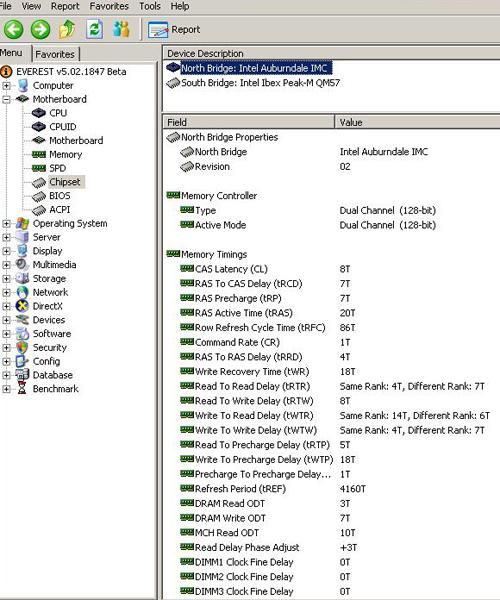
Task: Click the Server icon in tree
Action: pos(23,237)
